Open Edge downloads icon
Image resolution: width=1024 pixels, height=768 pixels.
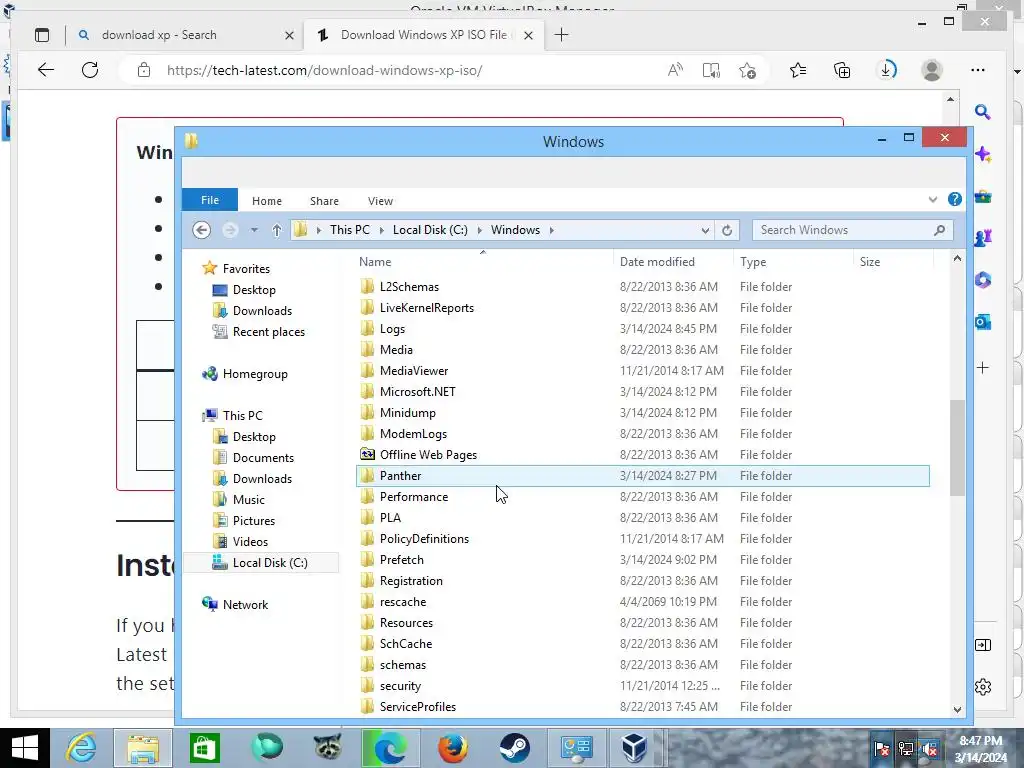point(886,70)
